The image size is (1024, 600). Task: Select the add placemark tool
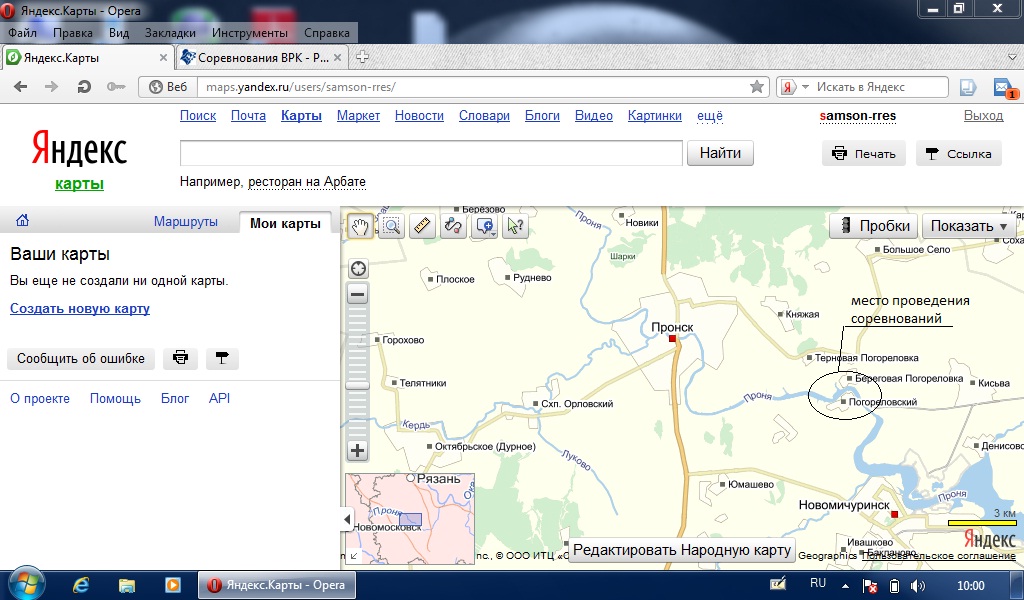pyautogui.click(x=485, y=226)
